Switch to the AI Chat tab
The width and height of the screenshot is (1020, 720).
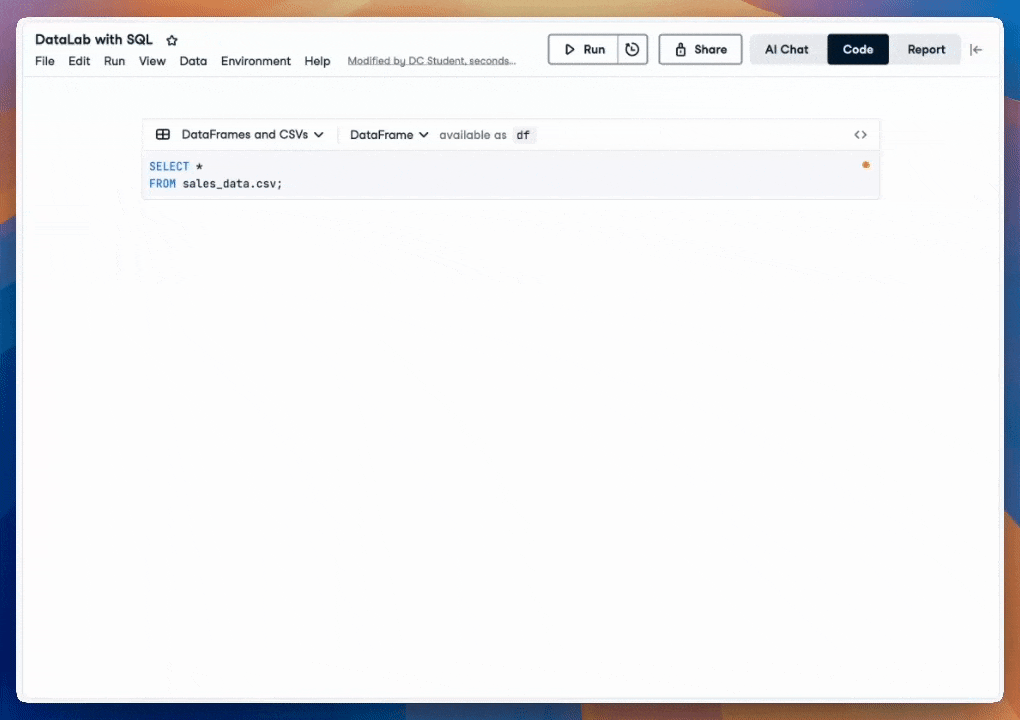786,49
